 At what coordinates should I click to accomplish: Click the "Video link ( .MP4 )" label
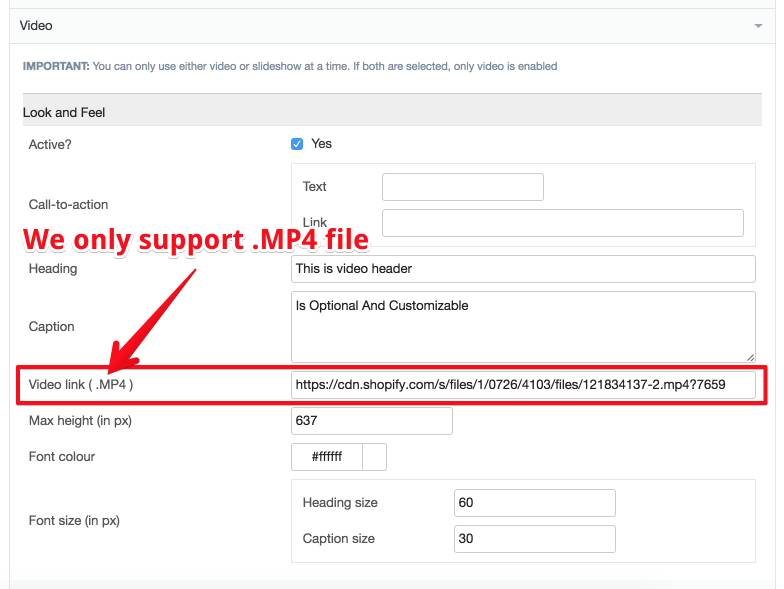[81, 384]
